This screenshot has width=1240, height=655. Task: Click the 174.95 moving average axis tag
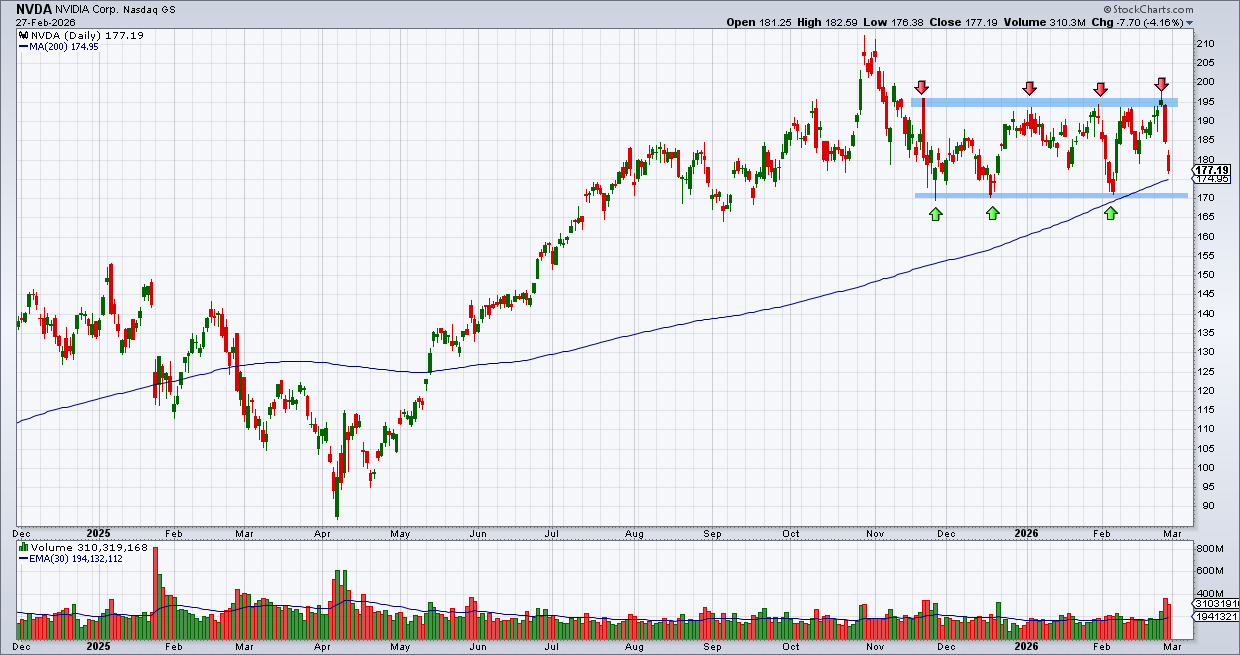pyautogui.click(x=1212, y=179)
